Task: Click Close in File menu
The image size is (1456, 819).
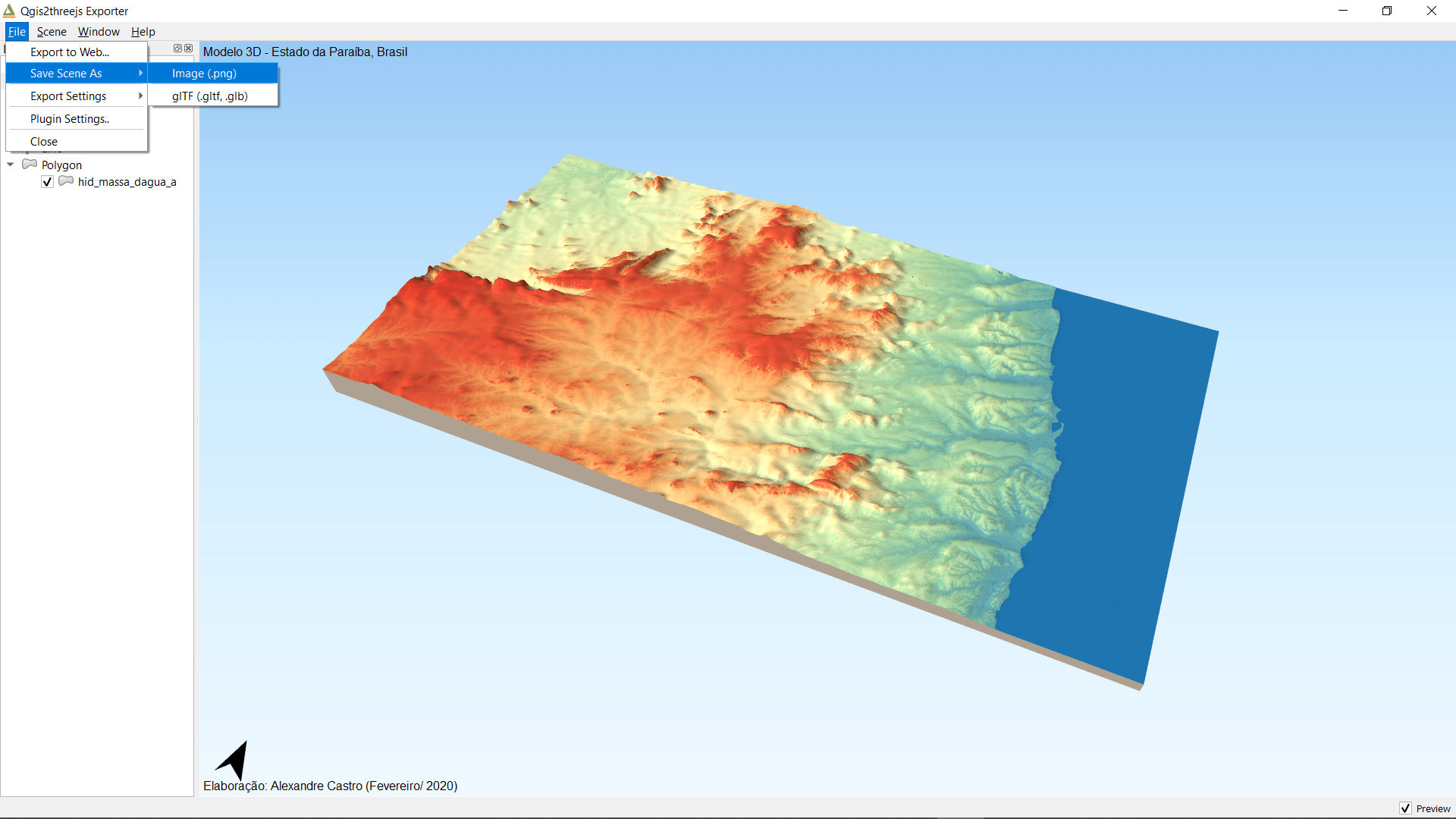Action: click(x=44, y=142)
